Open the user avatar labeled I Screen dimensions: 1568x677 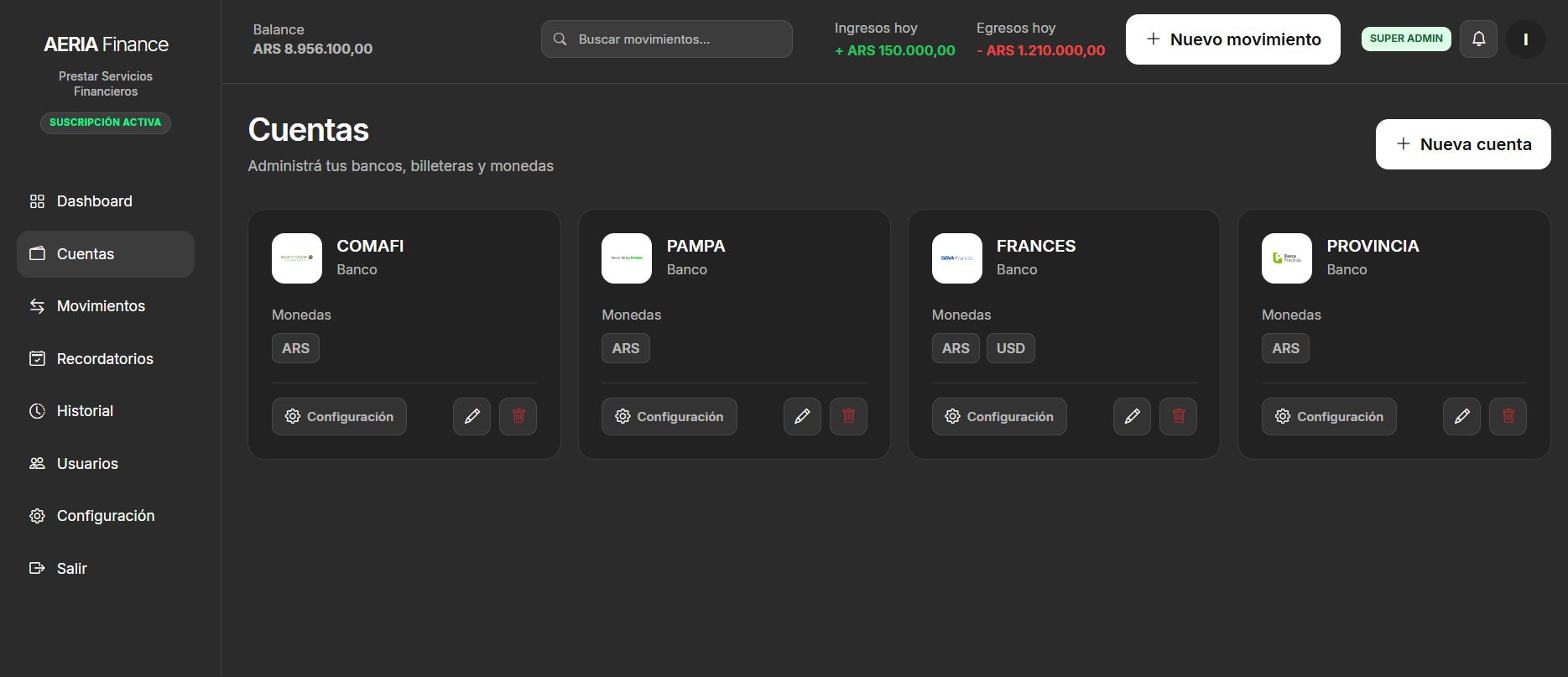click(x=1525, y=39)
